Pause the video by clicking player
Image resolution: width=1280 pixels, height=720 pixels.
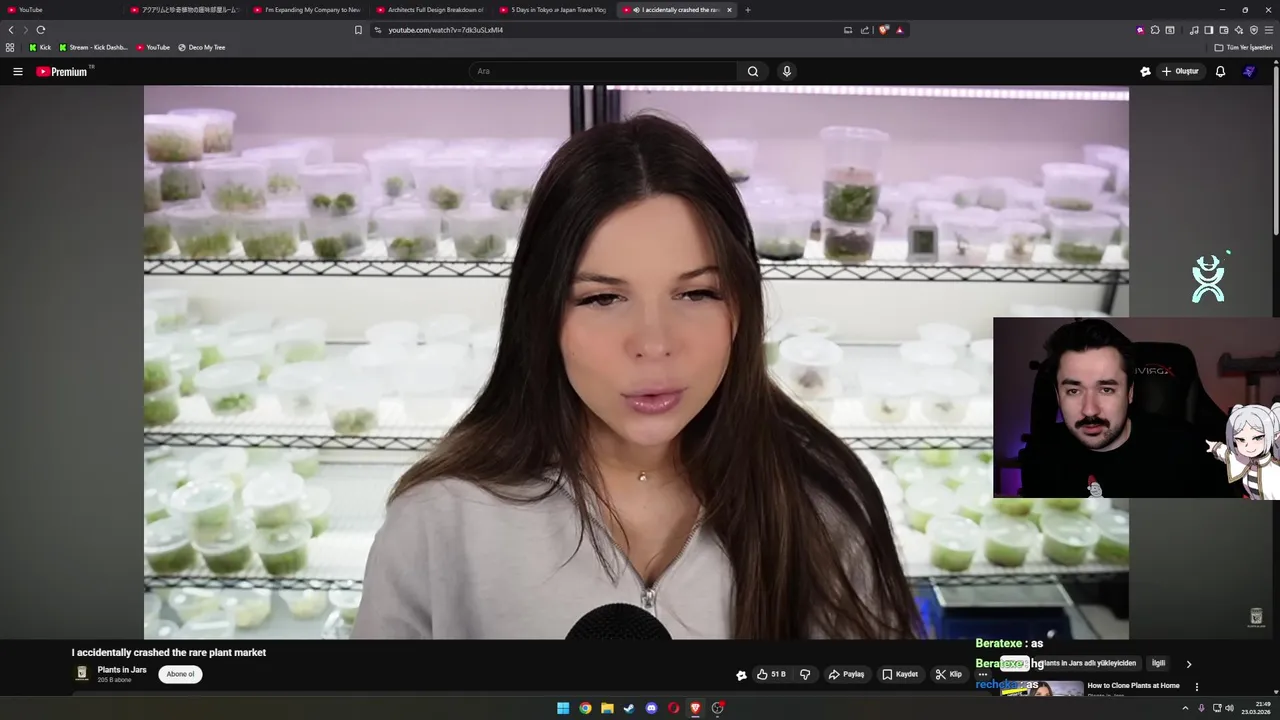tap(636, 362)
